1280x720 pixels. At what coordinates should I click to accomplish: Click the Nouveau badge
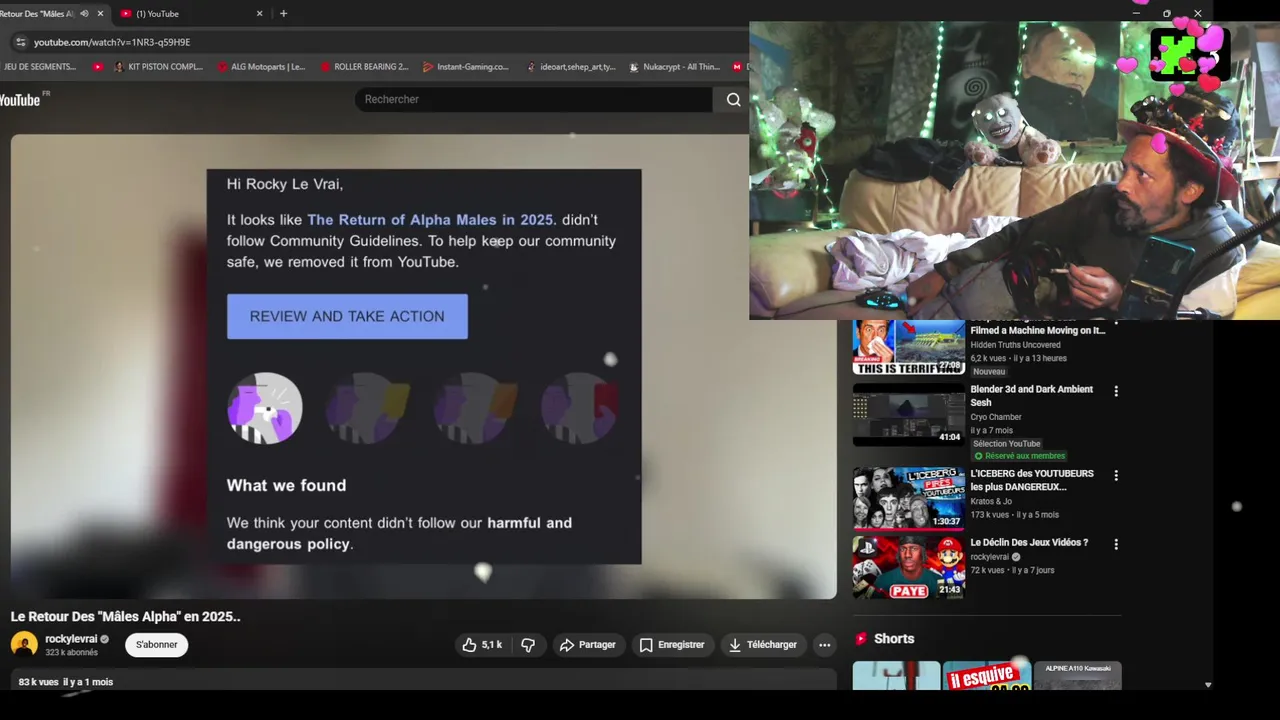point(989,371)
